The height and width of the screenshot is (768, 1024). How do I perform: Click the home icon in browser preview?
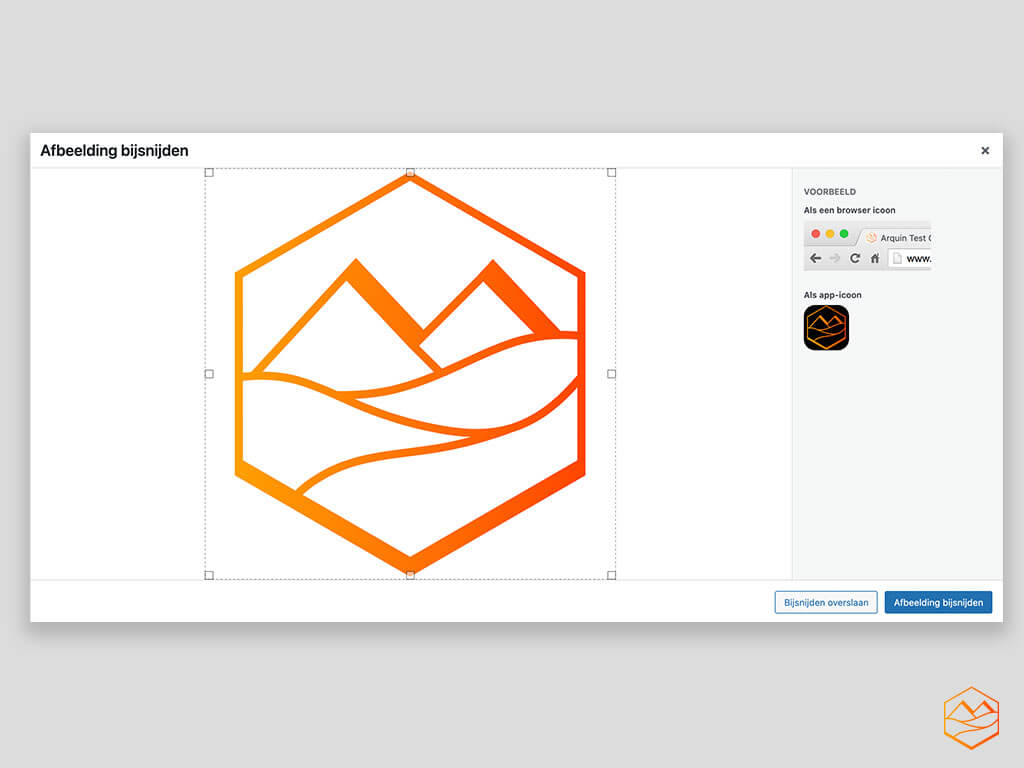click(875, 258)
